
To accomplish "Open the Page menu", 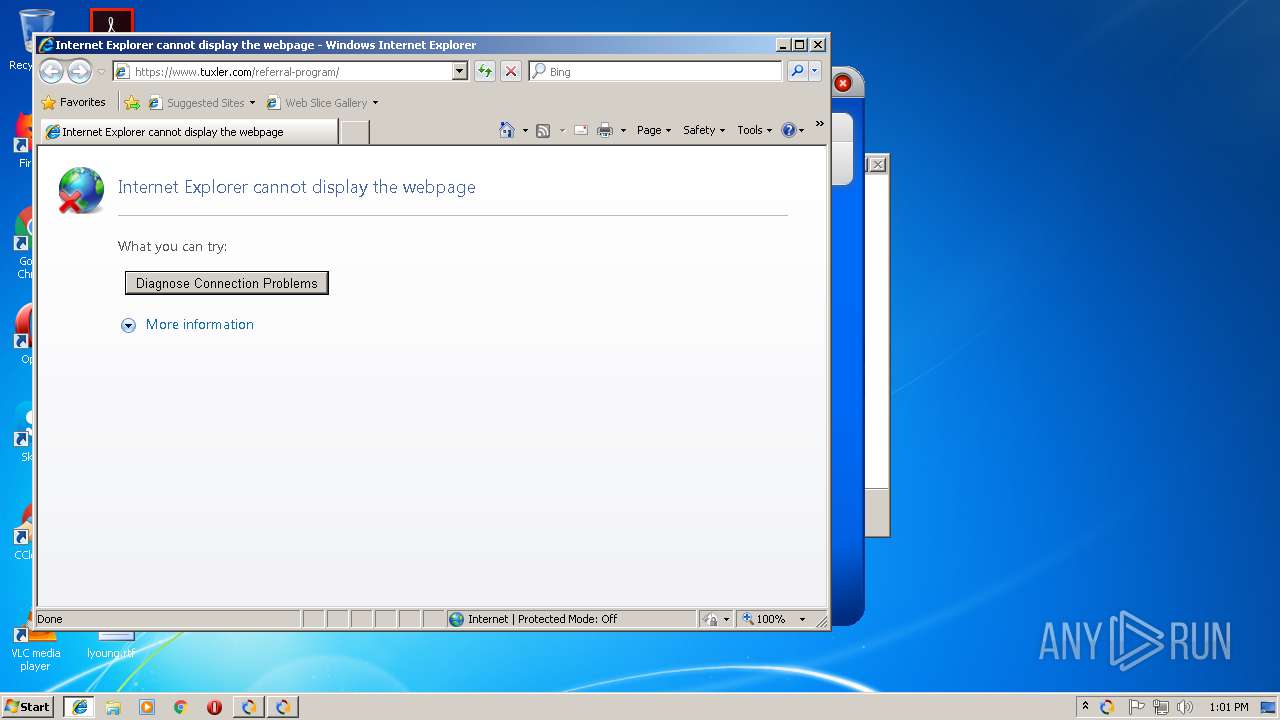I will (x=654, y=130).
